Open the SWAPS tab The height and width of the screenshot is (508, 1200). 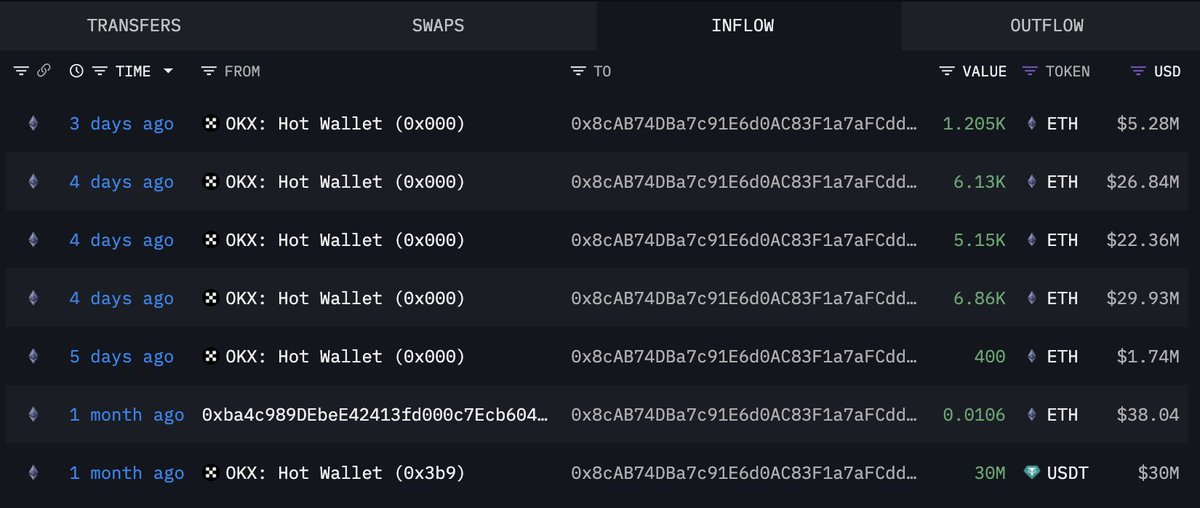click(x=438, y=25)
